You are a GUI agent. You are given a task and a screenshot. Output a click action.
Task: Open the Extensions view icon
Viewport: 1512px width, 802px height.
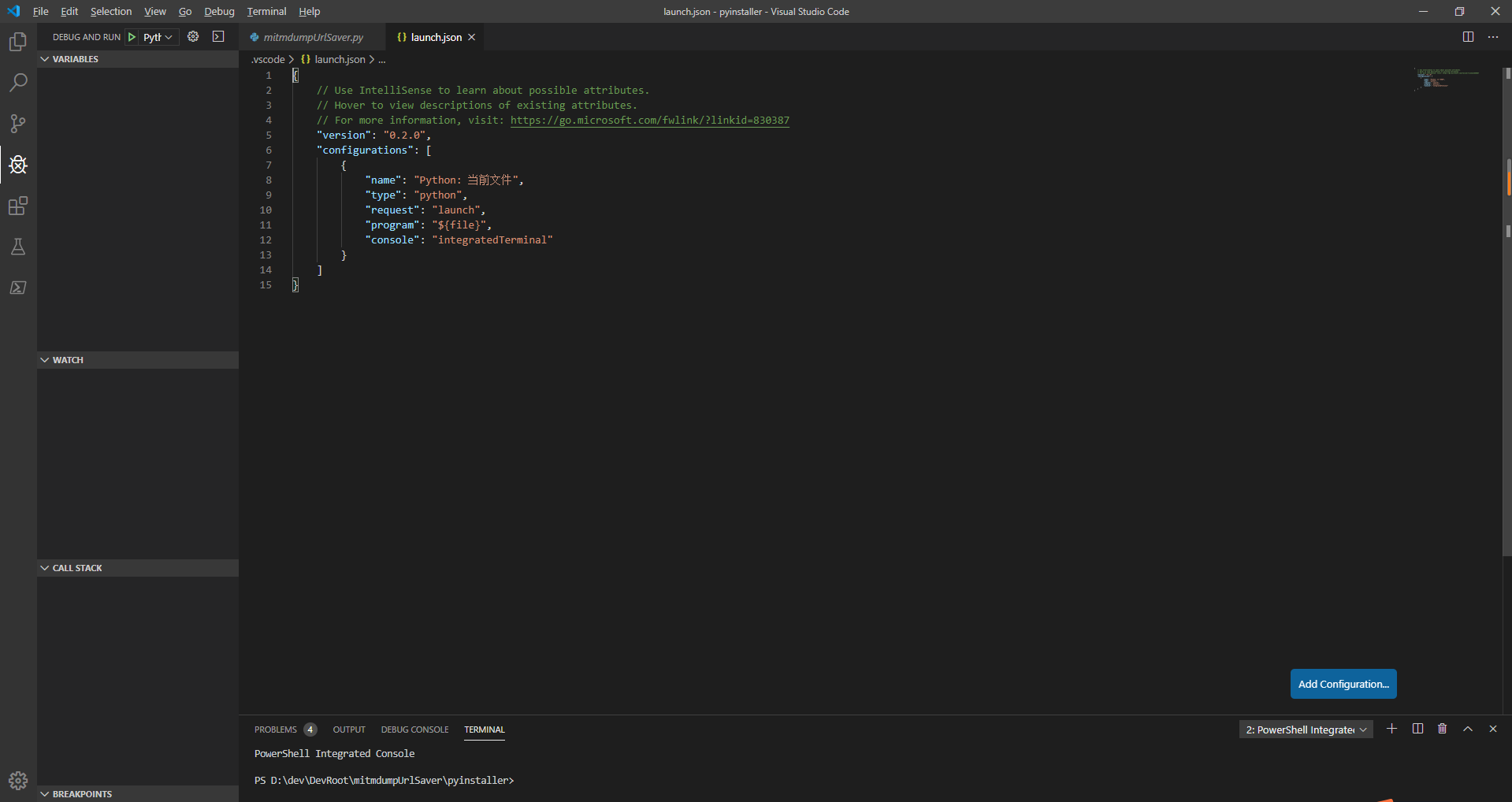point(17,206)
